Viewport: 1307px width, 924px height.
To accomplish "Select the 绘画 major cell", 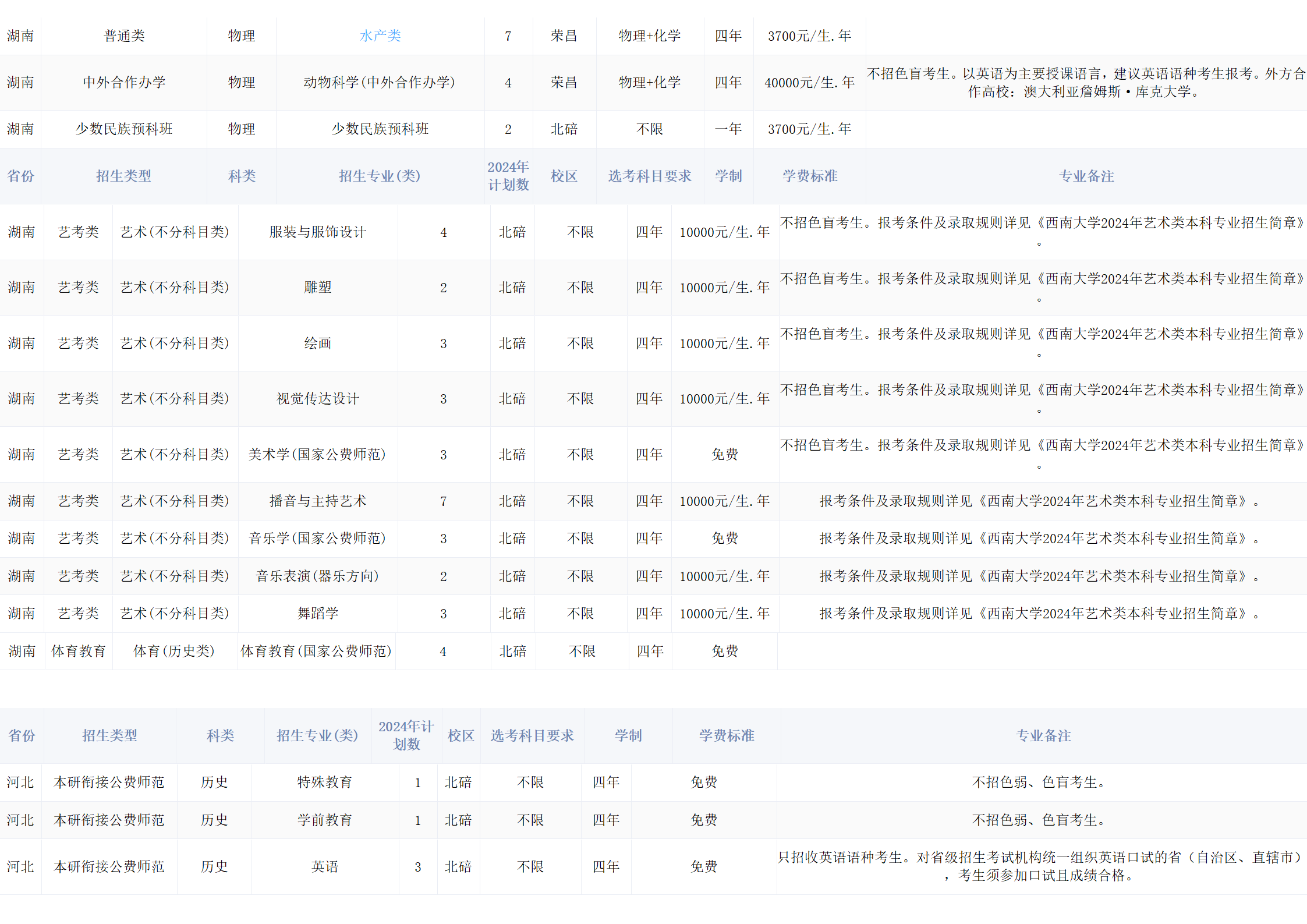I will coord(317,344).
